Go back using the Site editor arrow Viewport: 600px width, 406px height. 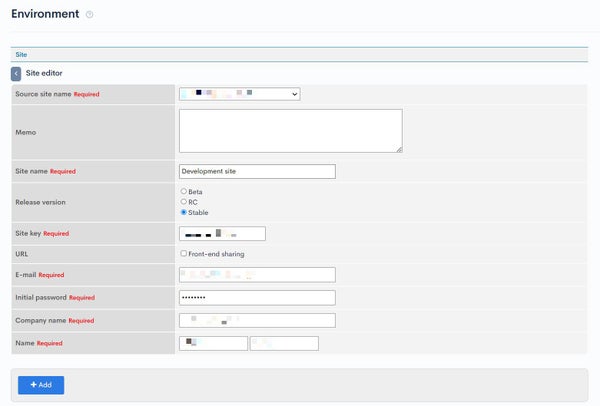click(16, 74)
